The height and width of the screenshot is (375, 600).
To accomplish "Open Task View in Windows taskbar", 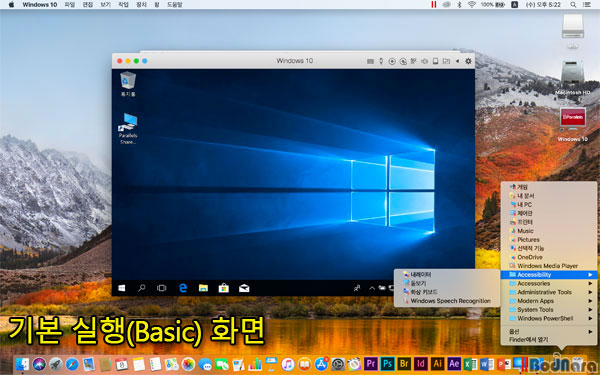I will tap(161, 288).
